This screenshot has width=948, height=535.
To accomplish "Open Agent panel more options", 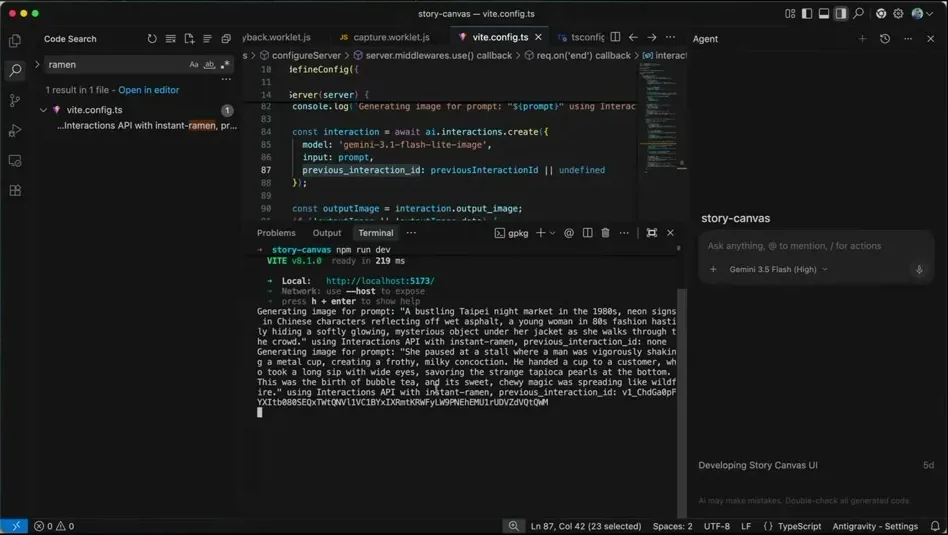I will click(907, 39).
